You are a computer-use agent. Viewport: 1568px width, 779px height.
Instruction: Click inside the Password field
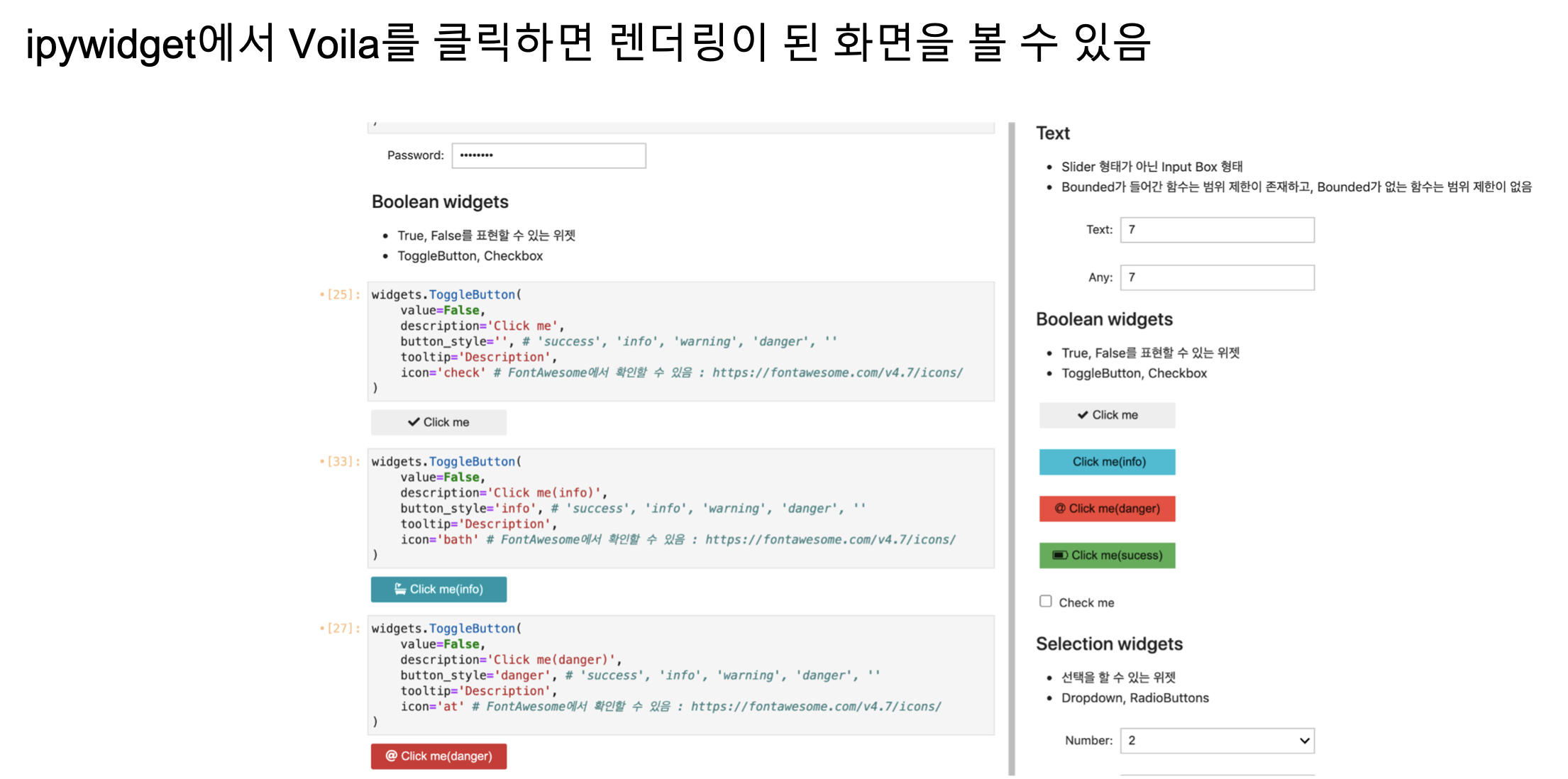548,155
